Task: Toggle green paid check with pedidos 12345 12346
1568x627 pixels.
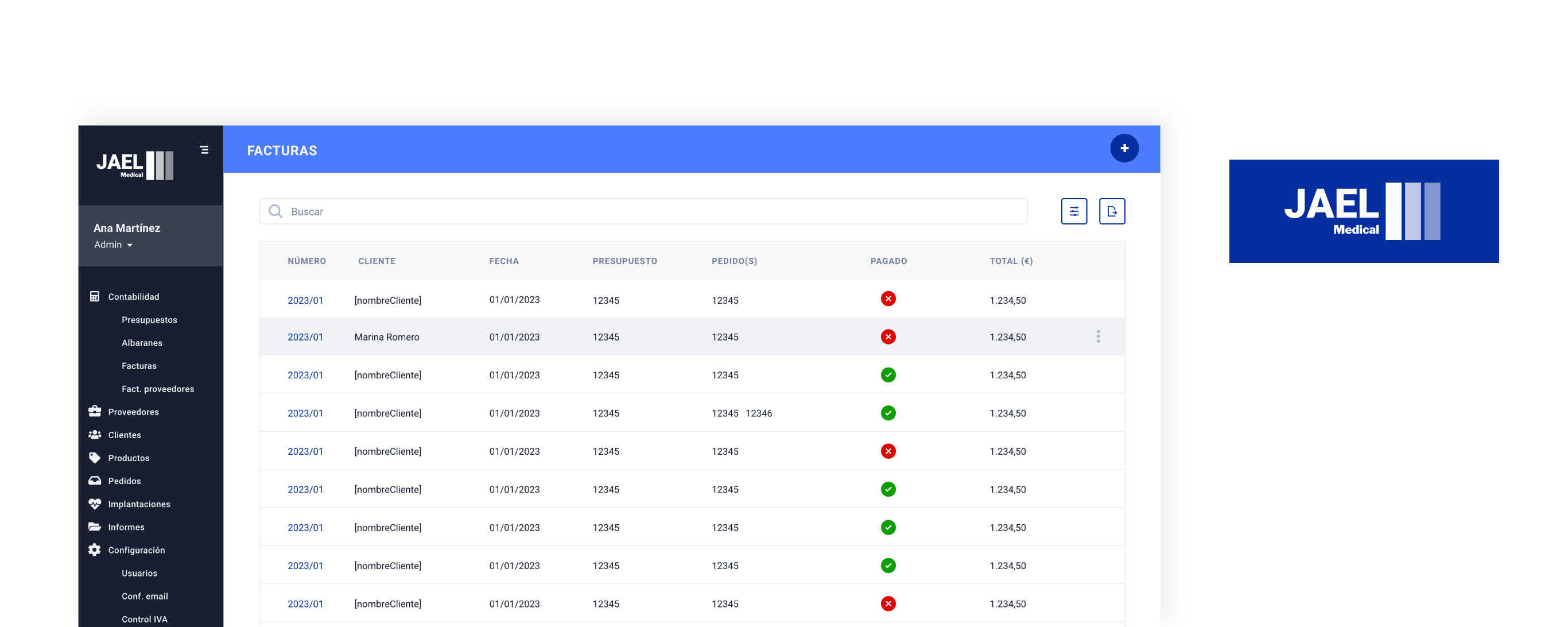Action: click(x=887, y=413)
